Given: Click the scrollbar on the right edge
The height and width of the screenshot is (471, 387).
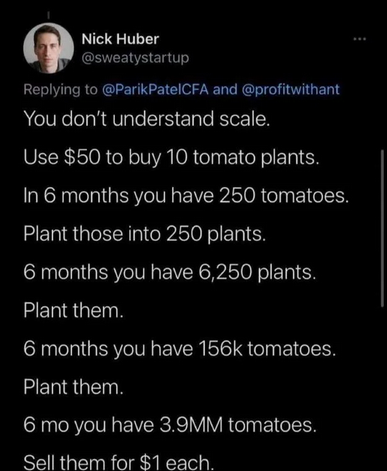Looking at the screenshot, I should (x=382, y=228).
